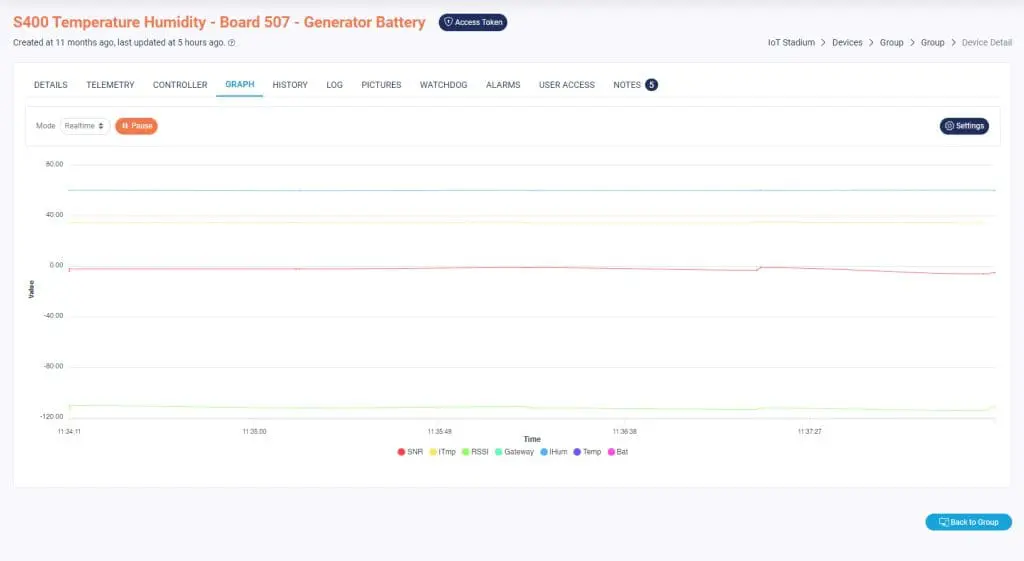Click Back to Group button
This screenshot has height=561, width=1024.
[968, 522]
